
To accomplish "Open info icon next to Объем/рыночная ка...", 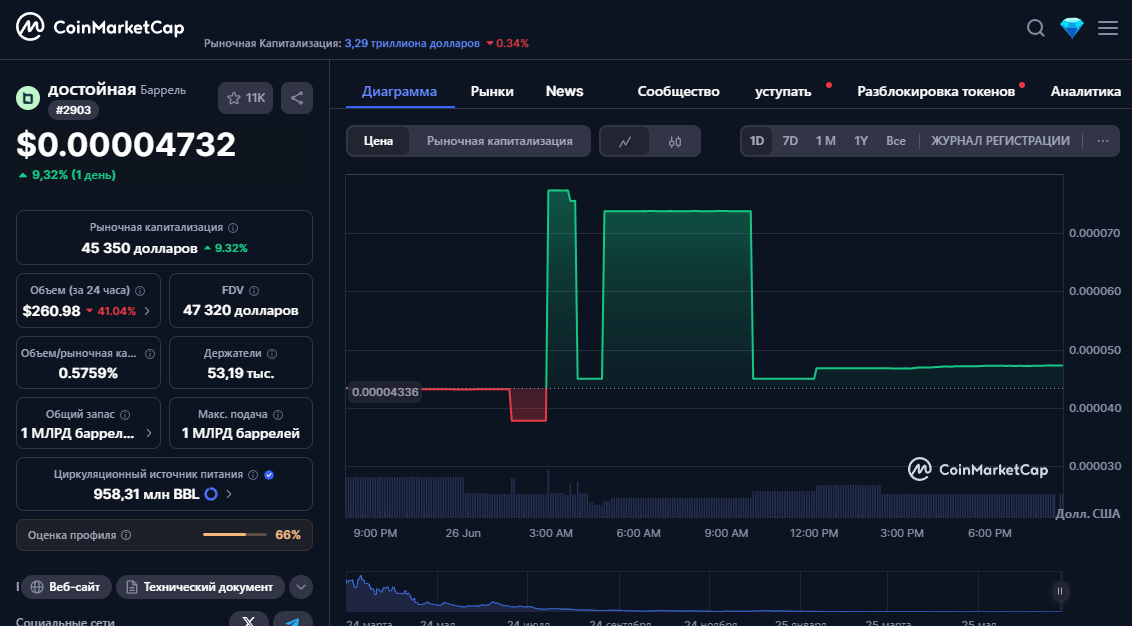I will coord(150,354).
